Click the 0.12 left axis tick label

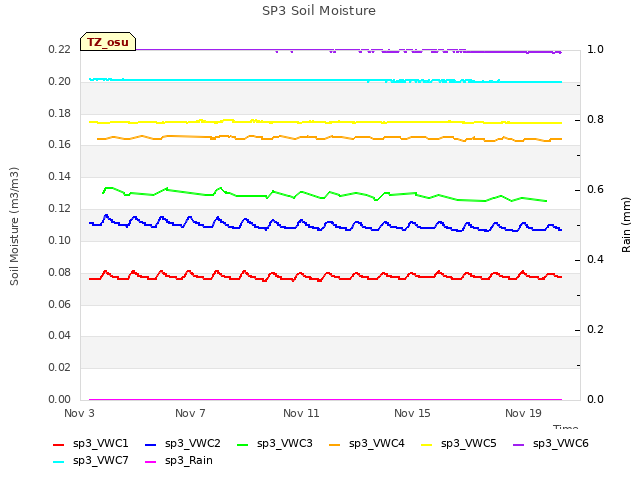point(60,208)
